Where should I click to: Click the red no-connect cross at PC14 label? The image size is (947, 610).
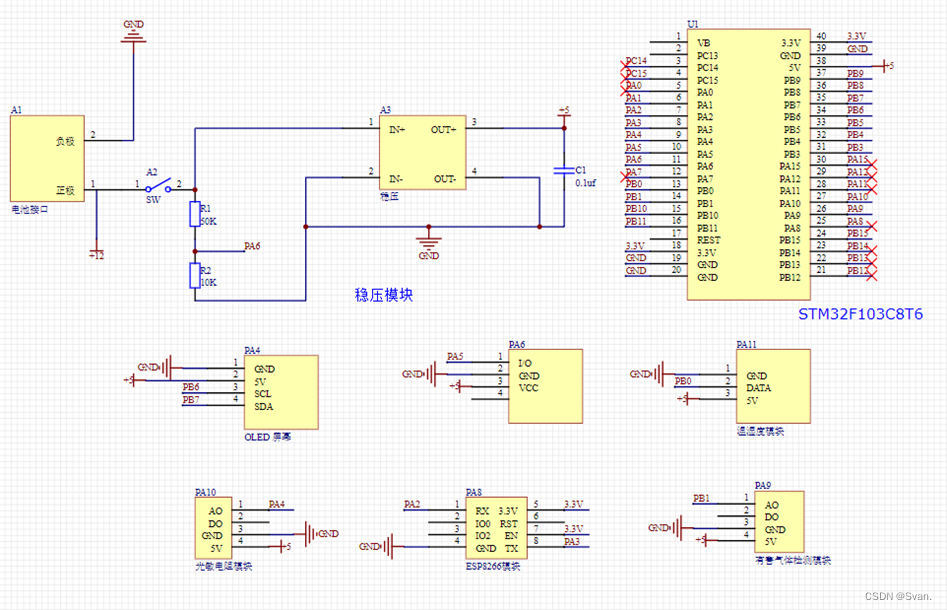pyautogui.click(x=626, y=67)
